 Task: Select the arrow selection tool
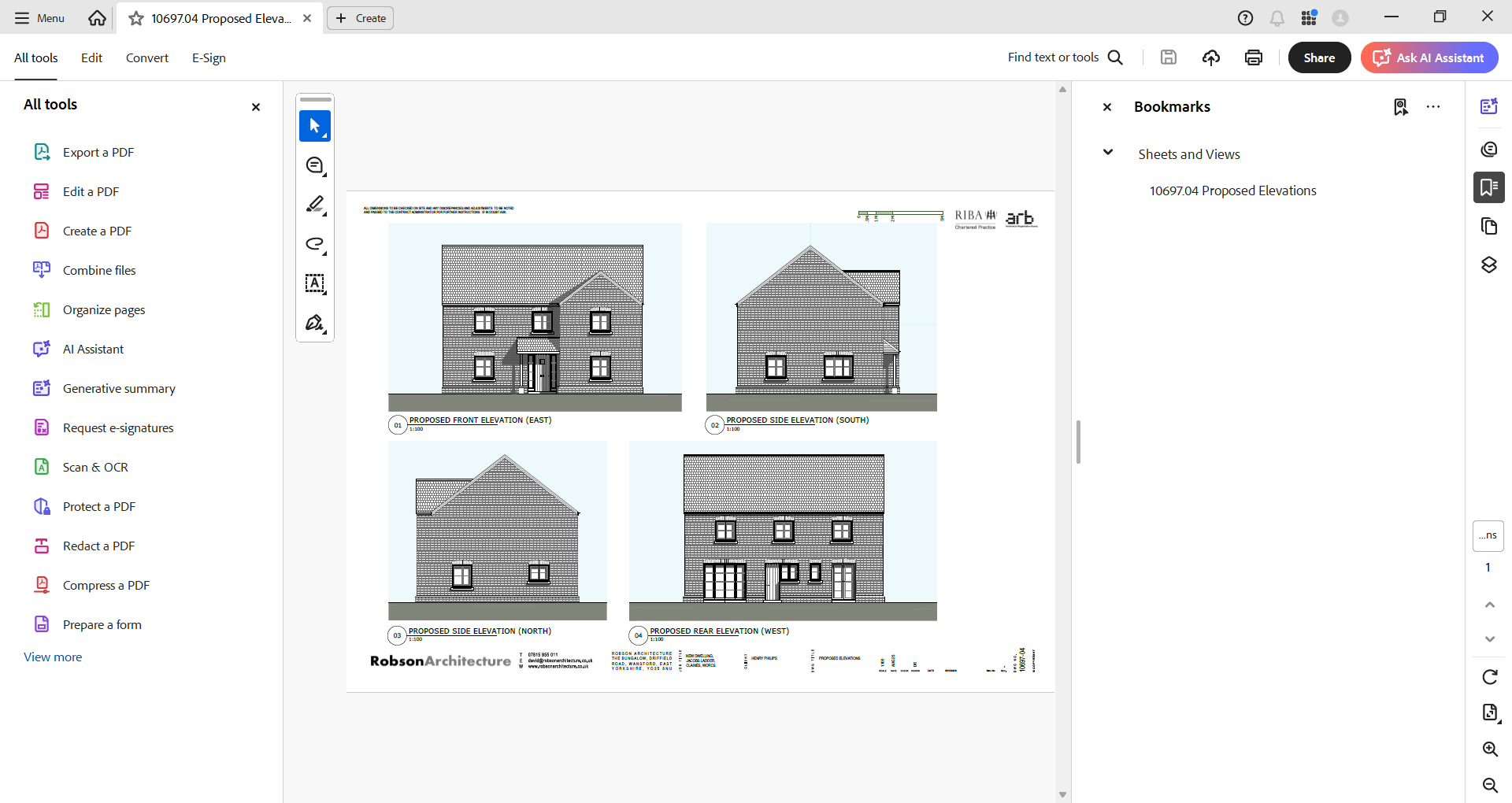315,126
